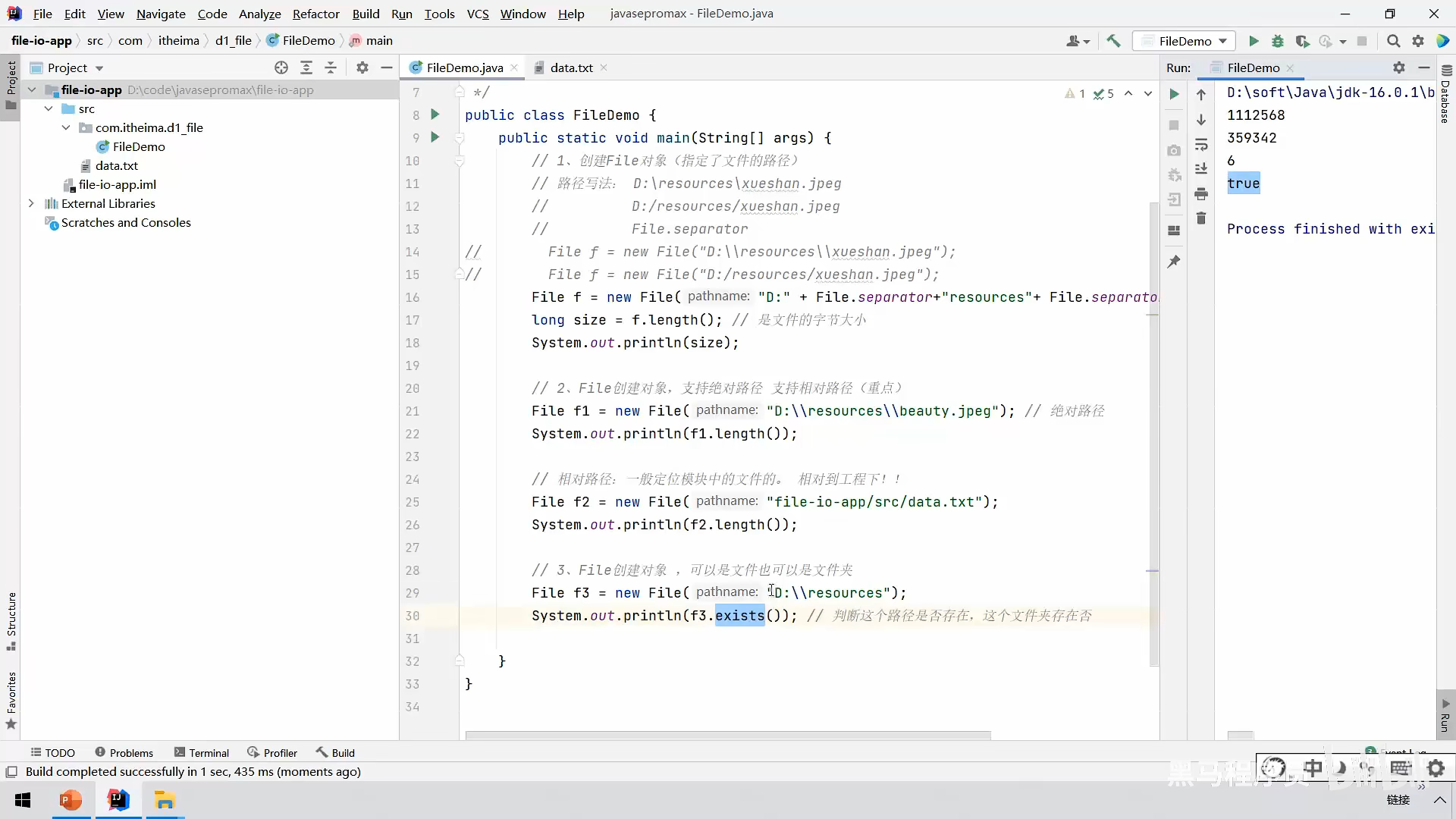This screenshot has width=1456, height=819.
Task: Open Search Everywhere magnifier icon
Action: pos(1393,41)
